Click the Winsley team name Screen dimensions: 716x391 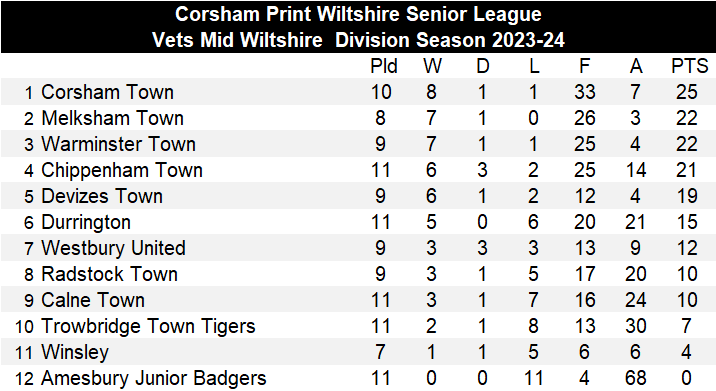tap(75, 353)
